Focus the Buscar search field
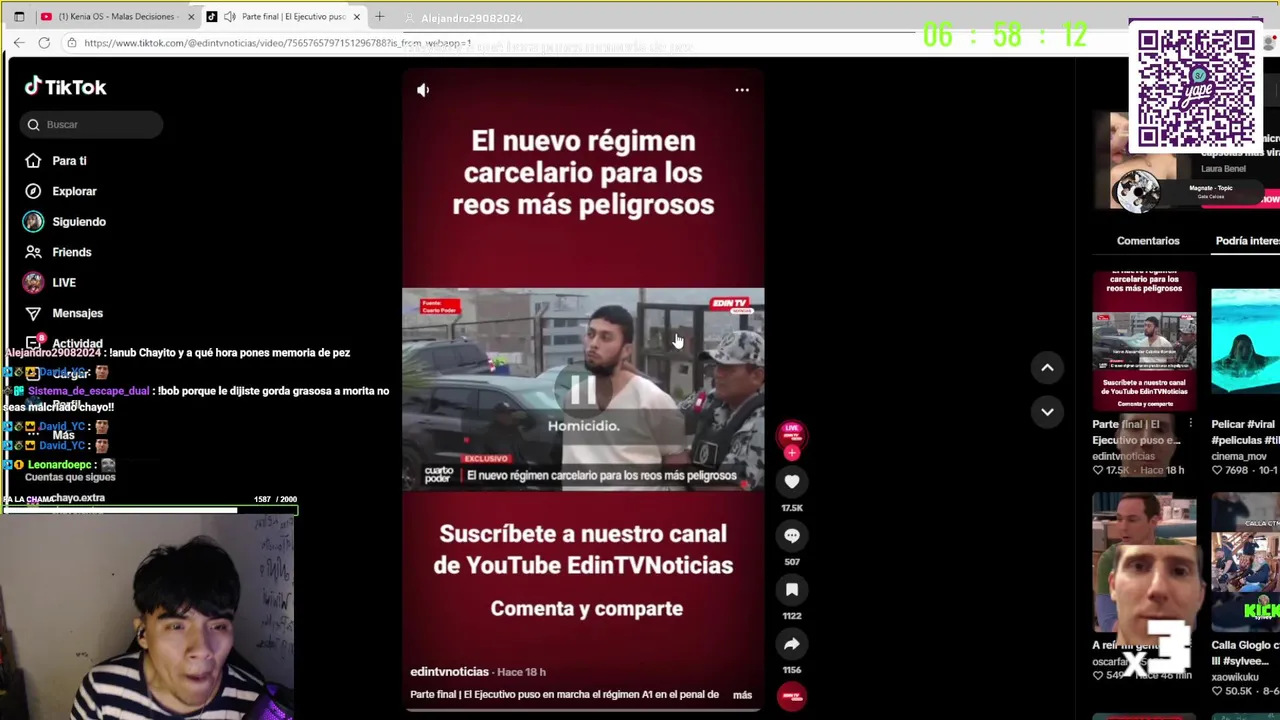The height and width of the screenshot is (720, 1280). click(x=92, y=124)
